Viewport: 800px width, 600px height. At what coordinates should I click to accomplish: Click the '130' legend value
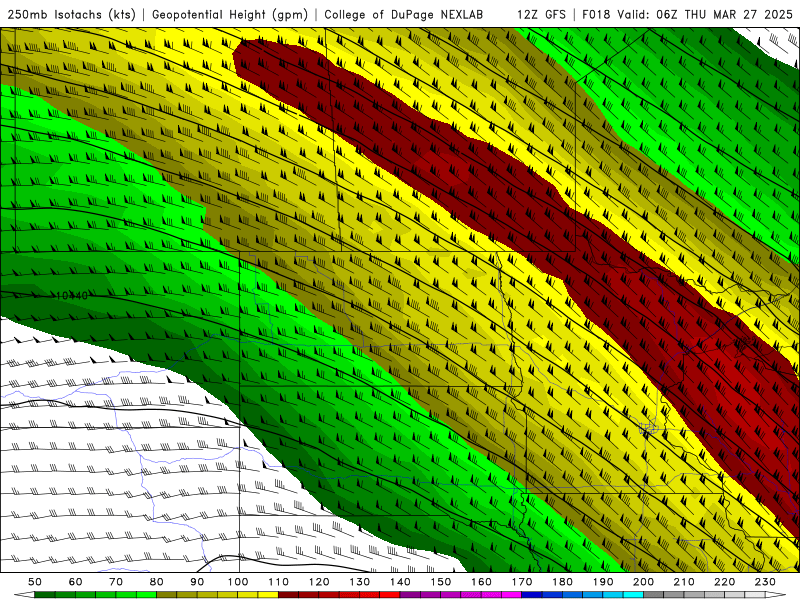coord(360,582)
